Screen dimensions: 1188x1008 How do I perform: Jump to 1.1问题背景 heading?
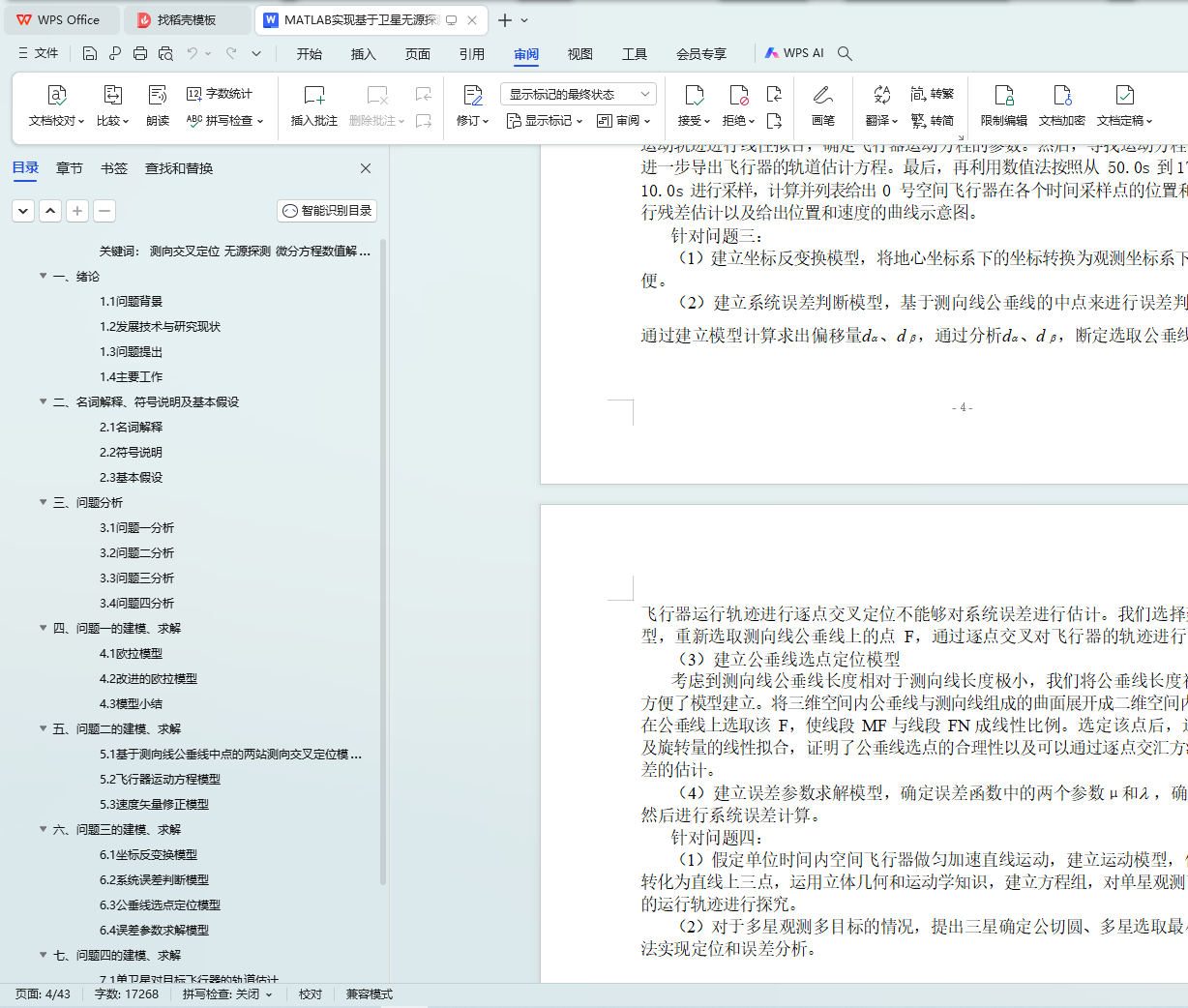(x=131, y=301)
